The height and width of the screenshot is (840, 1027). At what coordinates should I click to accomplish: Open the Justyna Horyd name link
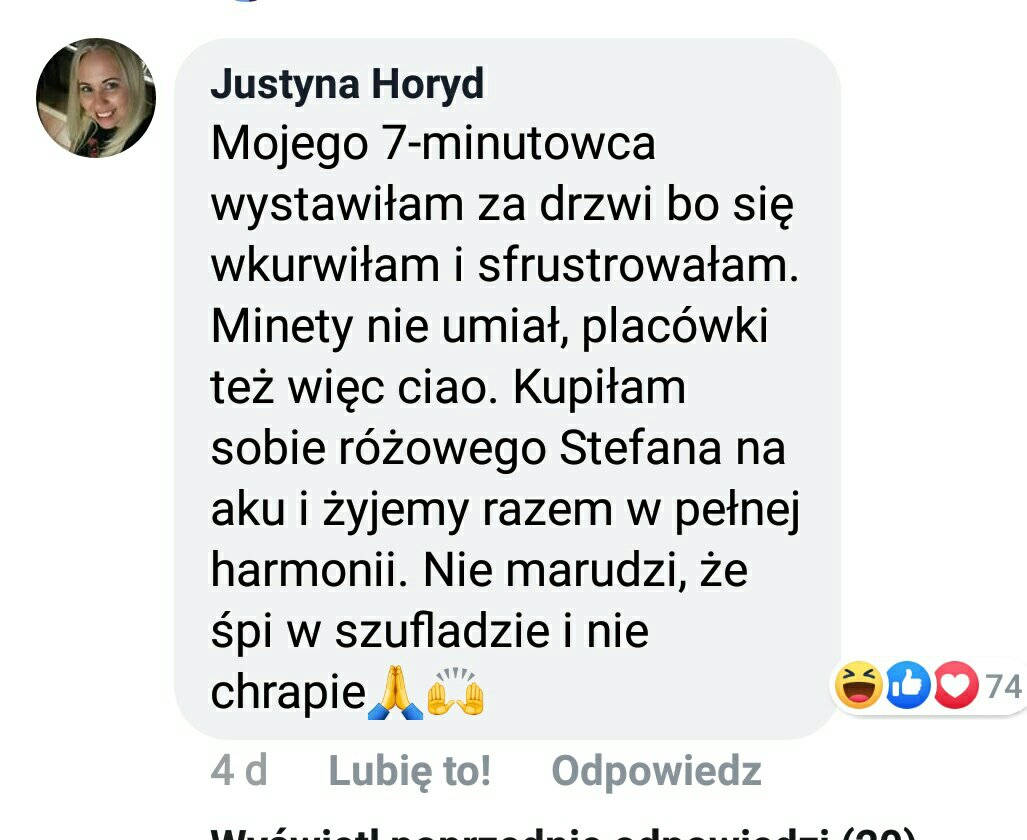tap(347, 85)
